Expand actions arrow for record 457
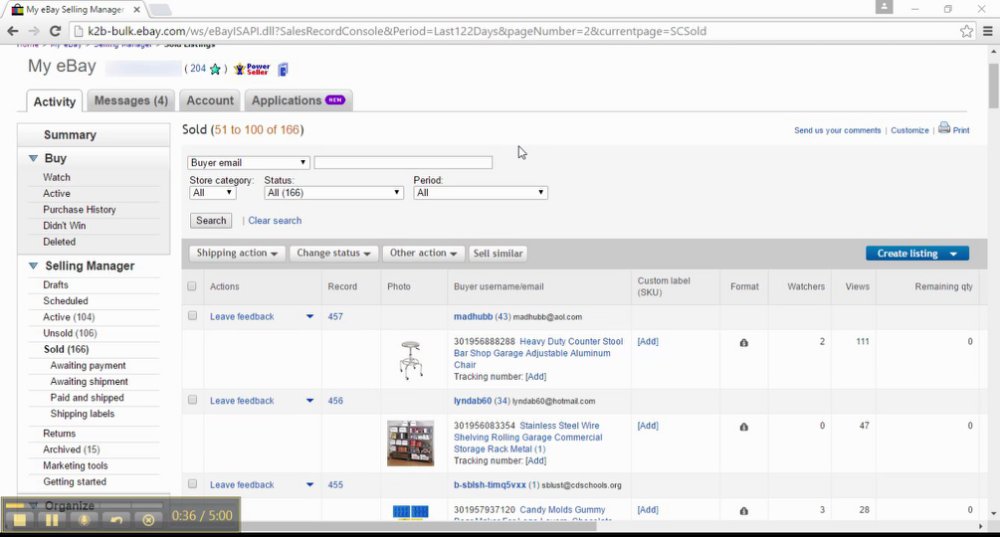 click(310, 316)
